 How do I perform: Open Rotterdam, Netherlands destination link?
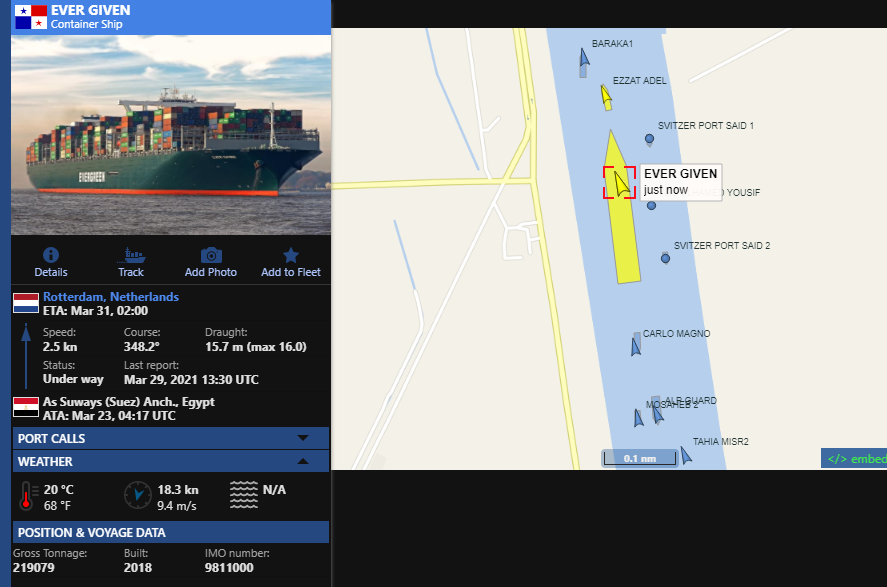(x=111, y=297)
